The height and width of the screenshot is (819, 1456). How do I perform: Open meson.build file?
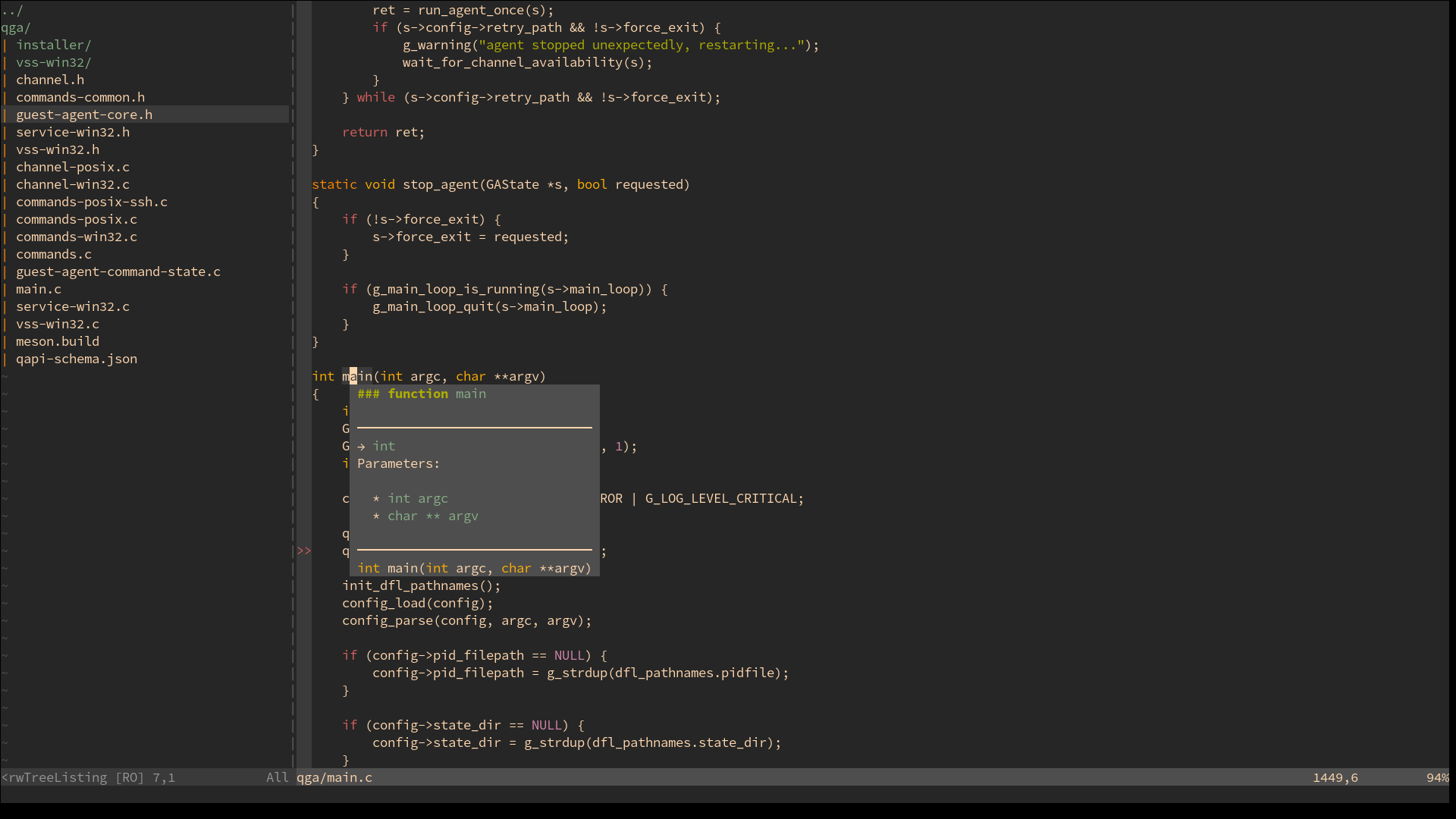tap(58, 341)
